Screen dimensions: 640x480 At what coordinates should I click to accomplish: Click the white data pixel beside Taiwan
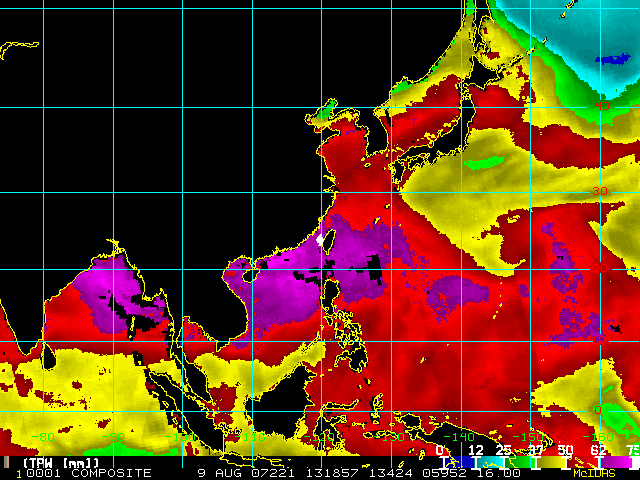click(x=320, y=240)
